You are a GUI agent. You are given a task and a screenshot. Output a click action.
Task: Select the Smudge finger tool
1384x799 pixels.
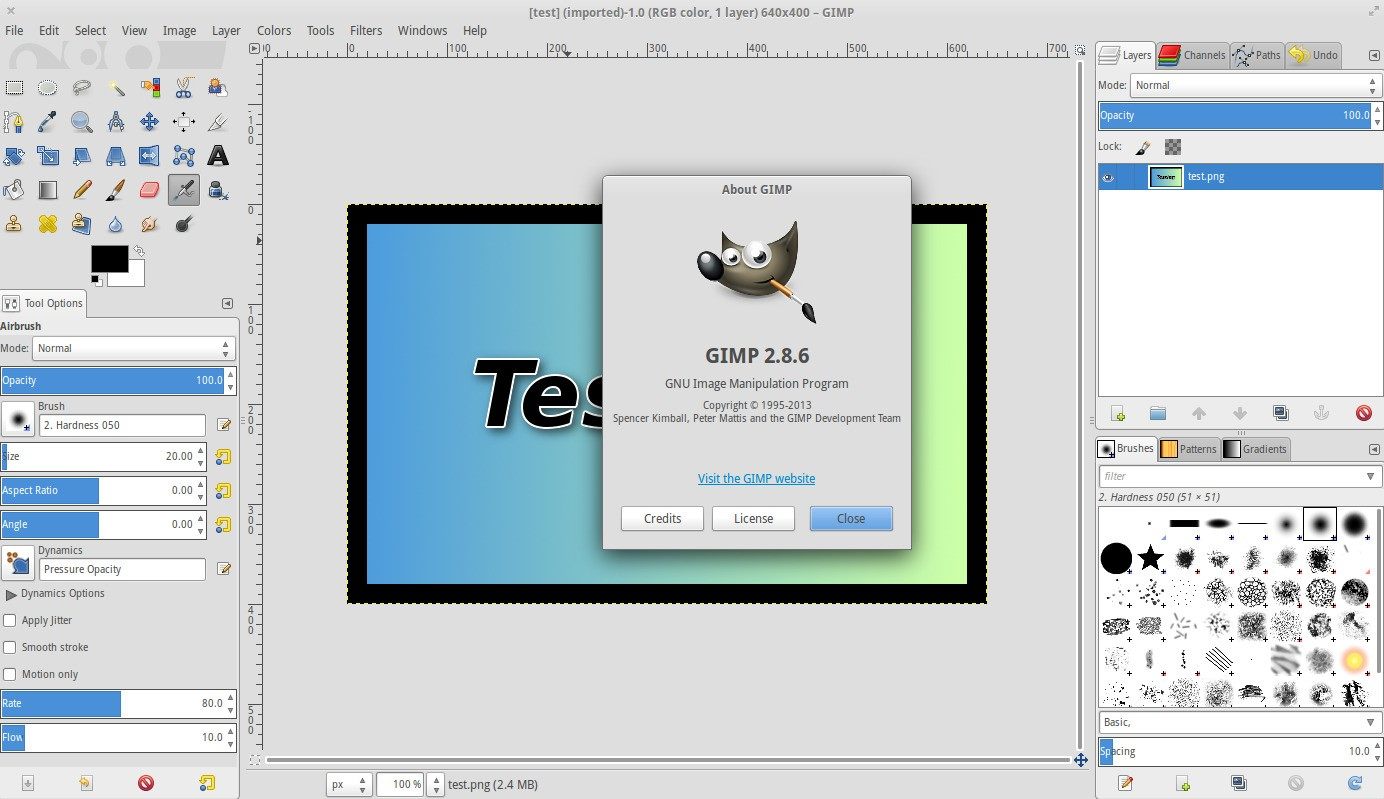click(x=150, y=223)
